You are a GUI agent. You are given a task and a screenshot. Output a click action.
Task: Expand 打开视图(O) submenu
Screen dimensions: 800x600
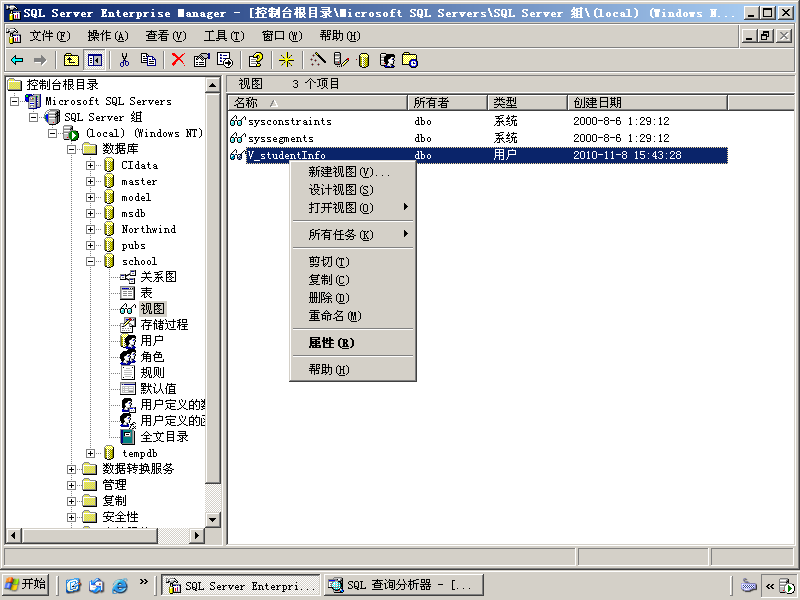coord(353,208)
